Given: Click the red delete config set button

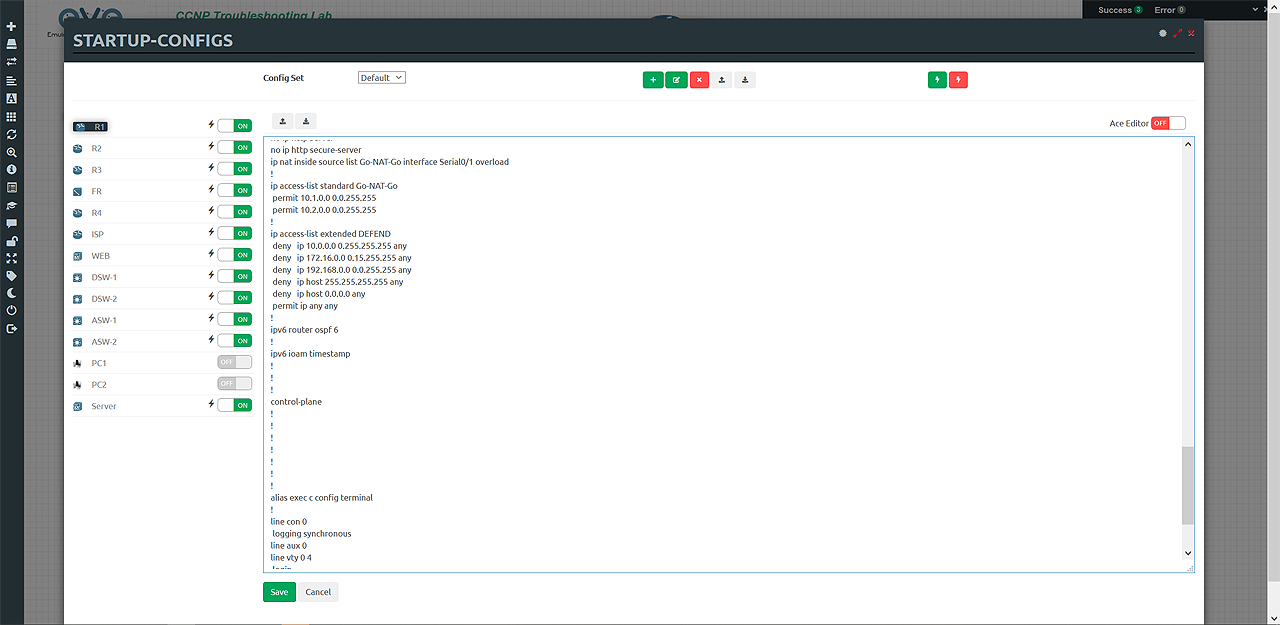Looking at the screenshot, I should (x=699, y=80).
